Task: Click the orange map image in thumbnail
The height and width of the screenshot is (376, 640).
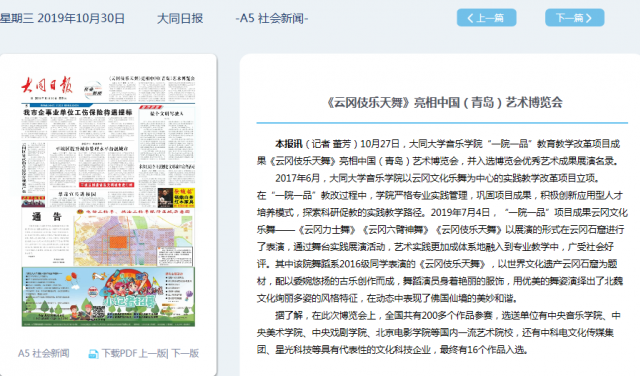Action: pos(133,240)
